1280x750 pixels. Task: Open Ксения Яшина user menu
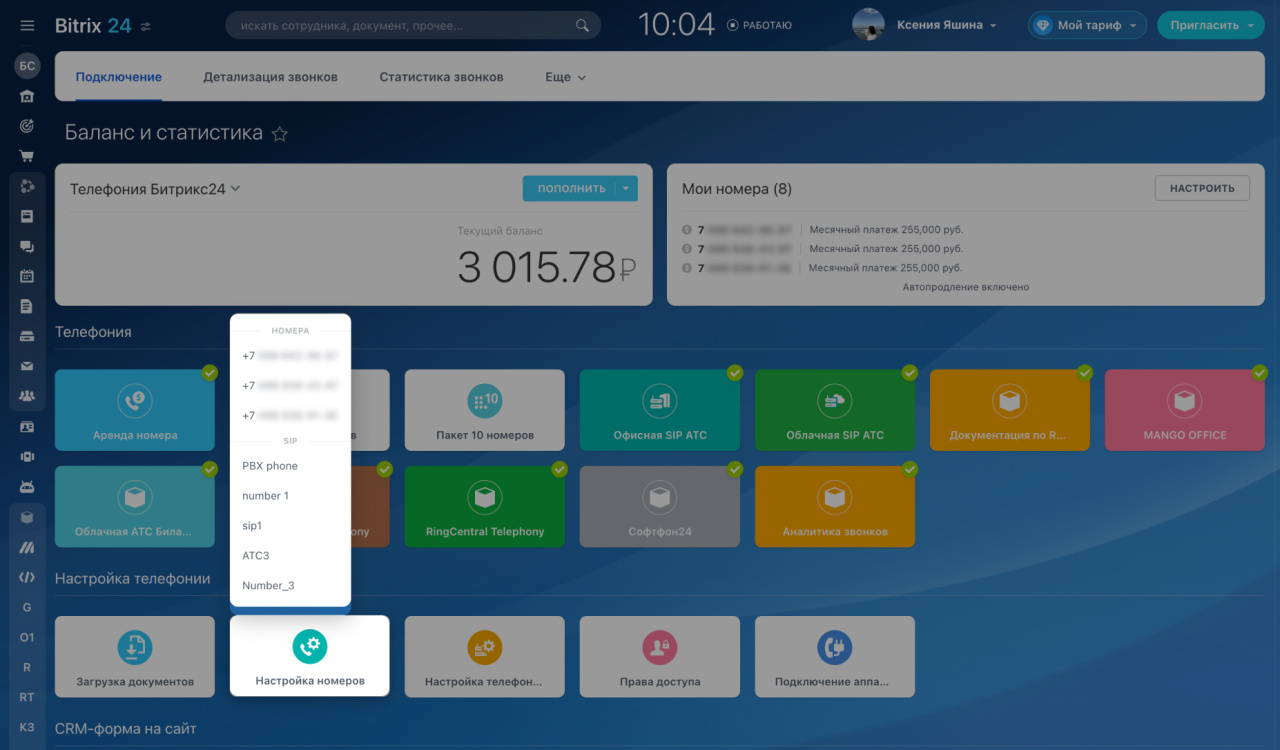tap(947, 25)
